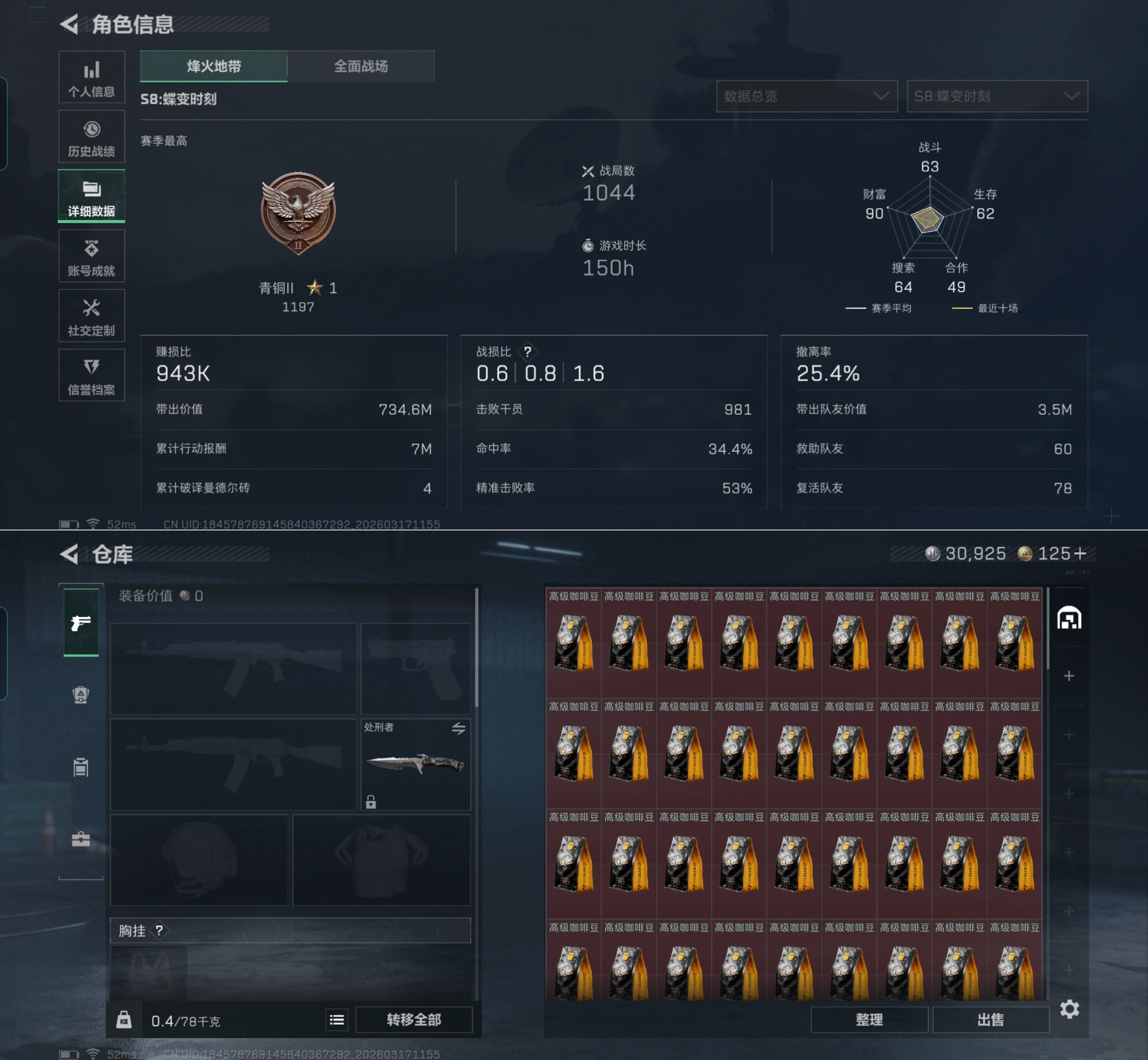
Task: Click the 转移全部 button
Action: point(414,1020)
